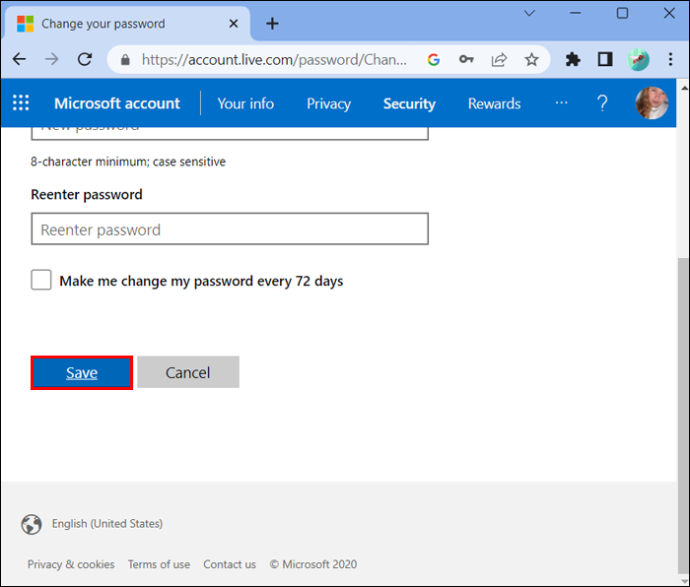Open the Security tab

pyautogui.click(x=409, y=104)
